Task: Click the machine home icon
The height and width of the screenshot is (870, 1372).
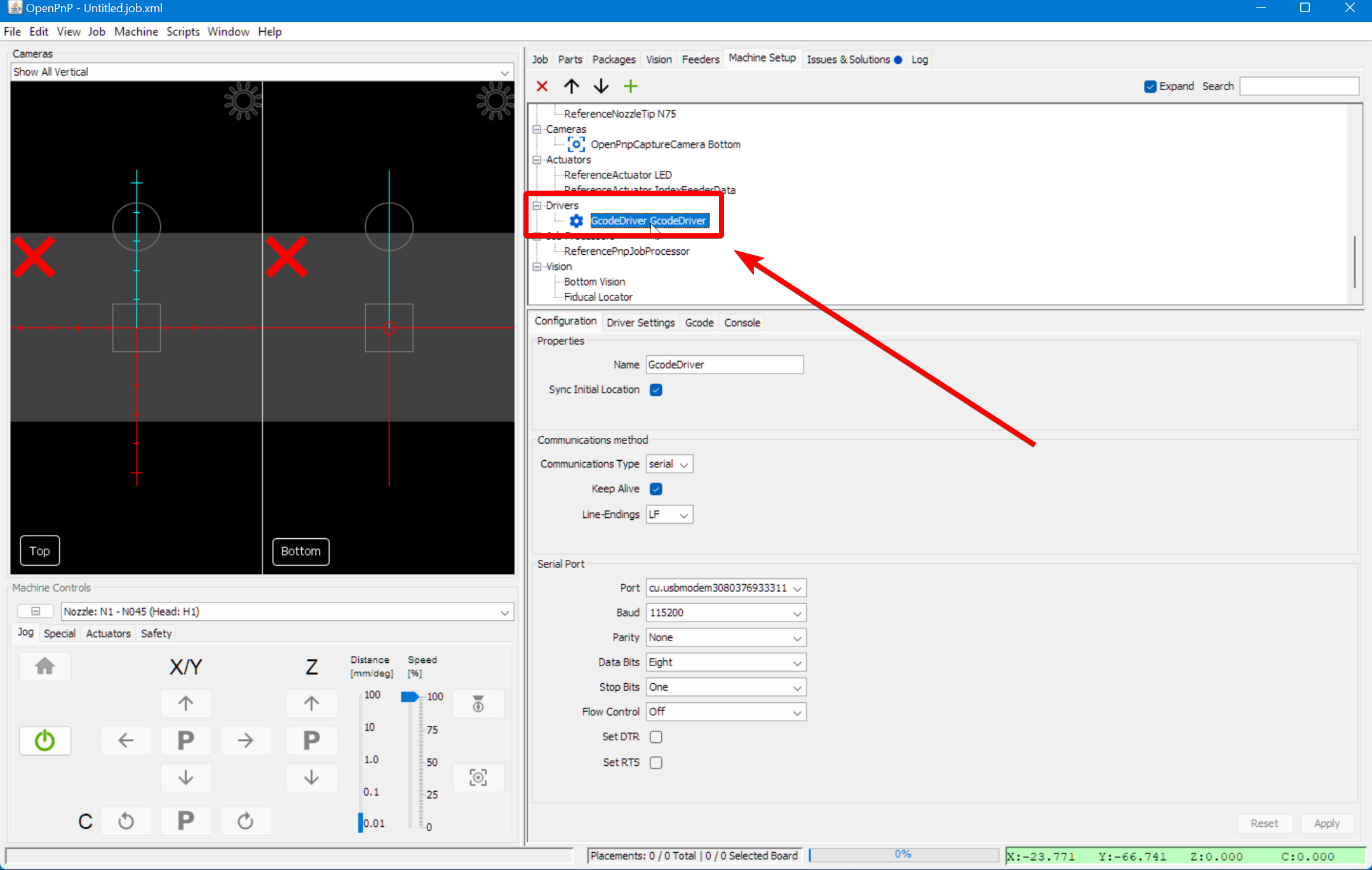Action: pyautogui.click(x=44, y=666)
